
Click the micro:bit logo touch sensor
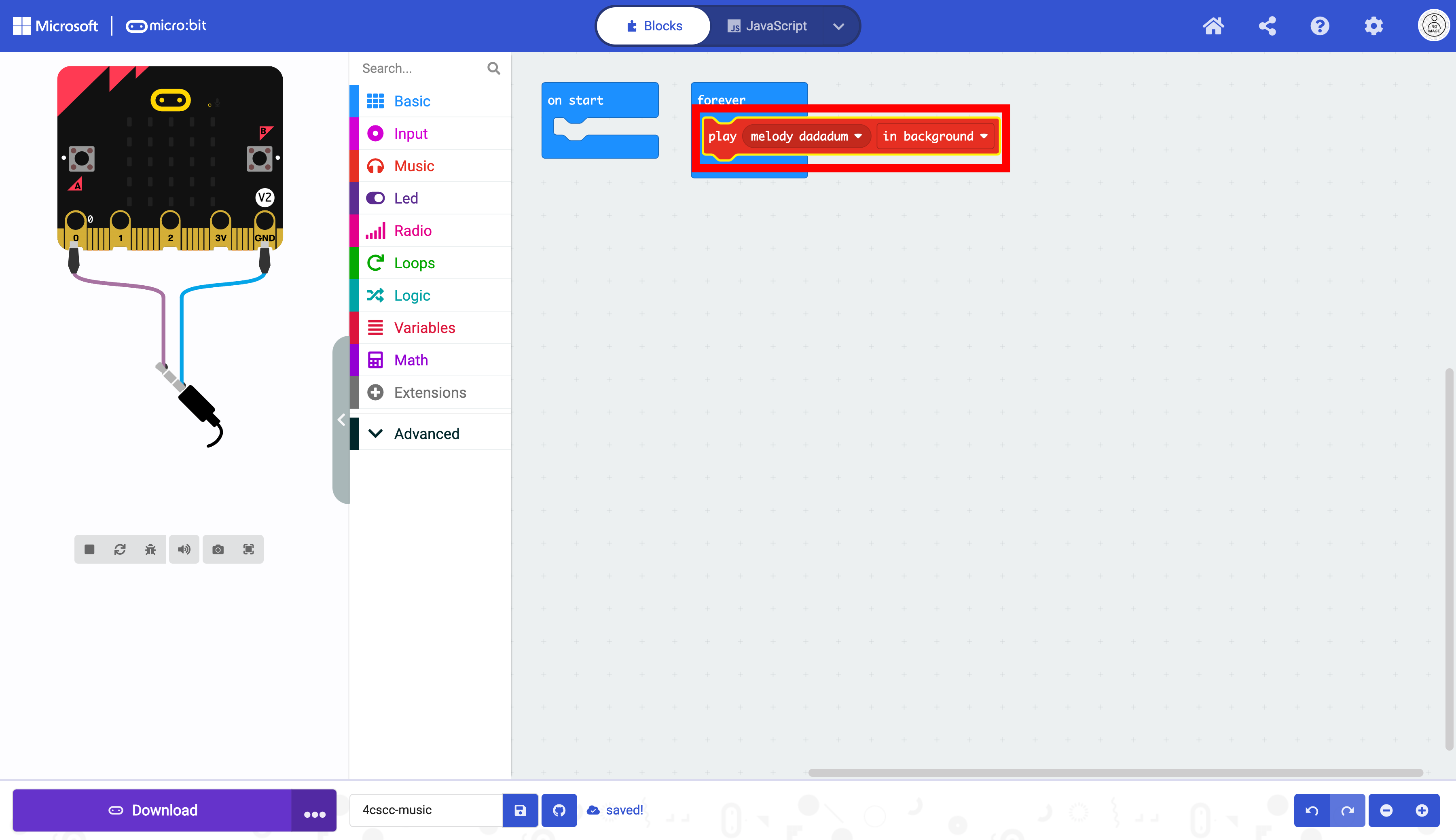170,100
